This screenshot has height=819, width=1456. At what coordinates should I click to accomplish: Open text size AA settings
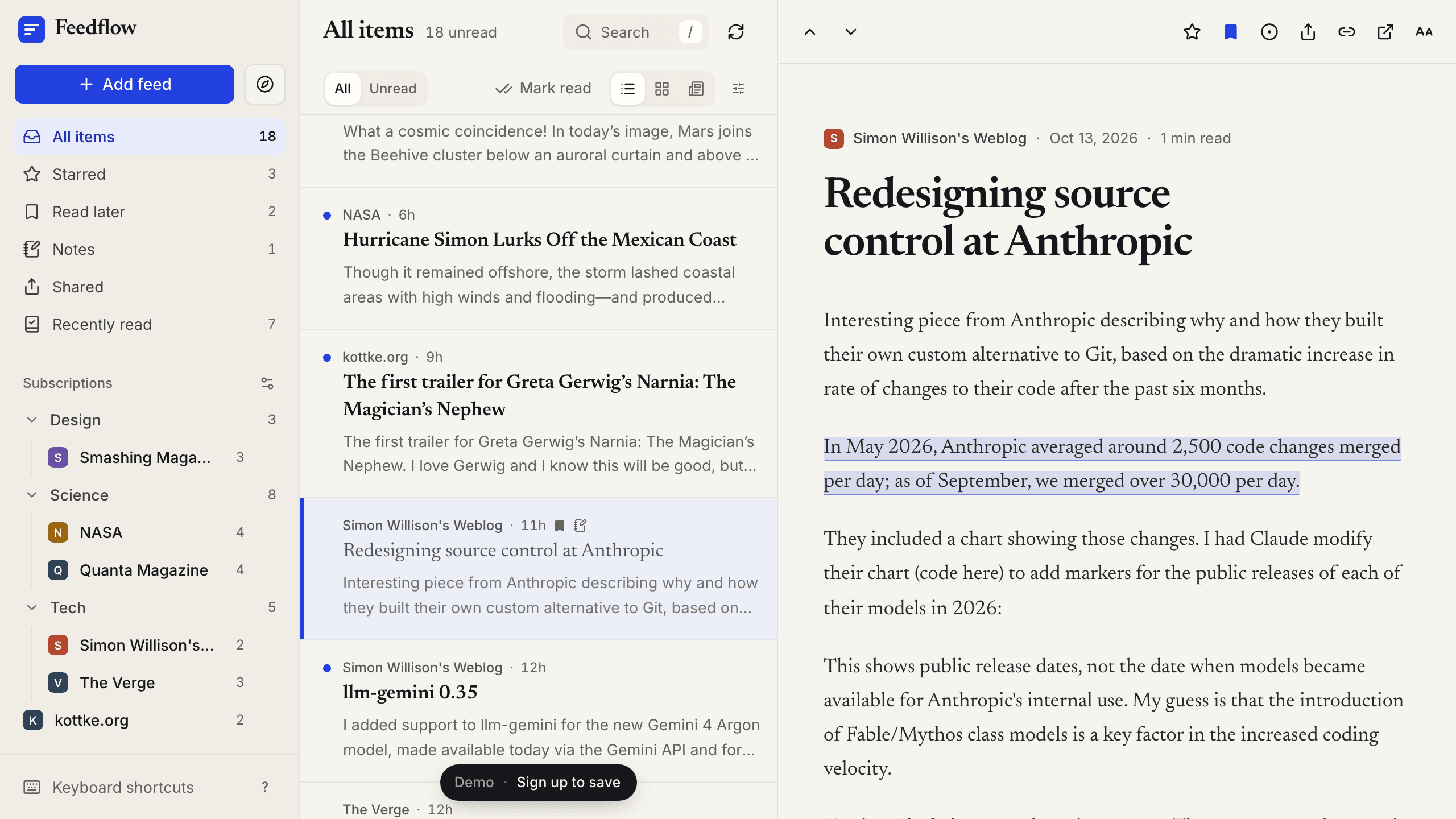[1424, 32]
